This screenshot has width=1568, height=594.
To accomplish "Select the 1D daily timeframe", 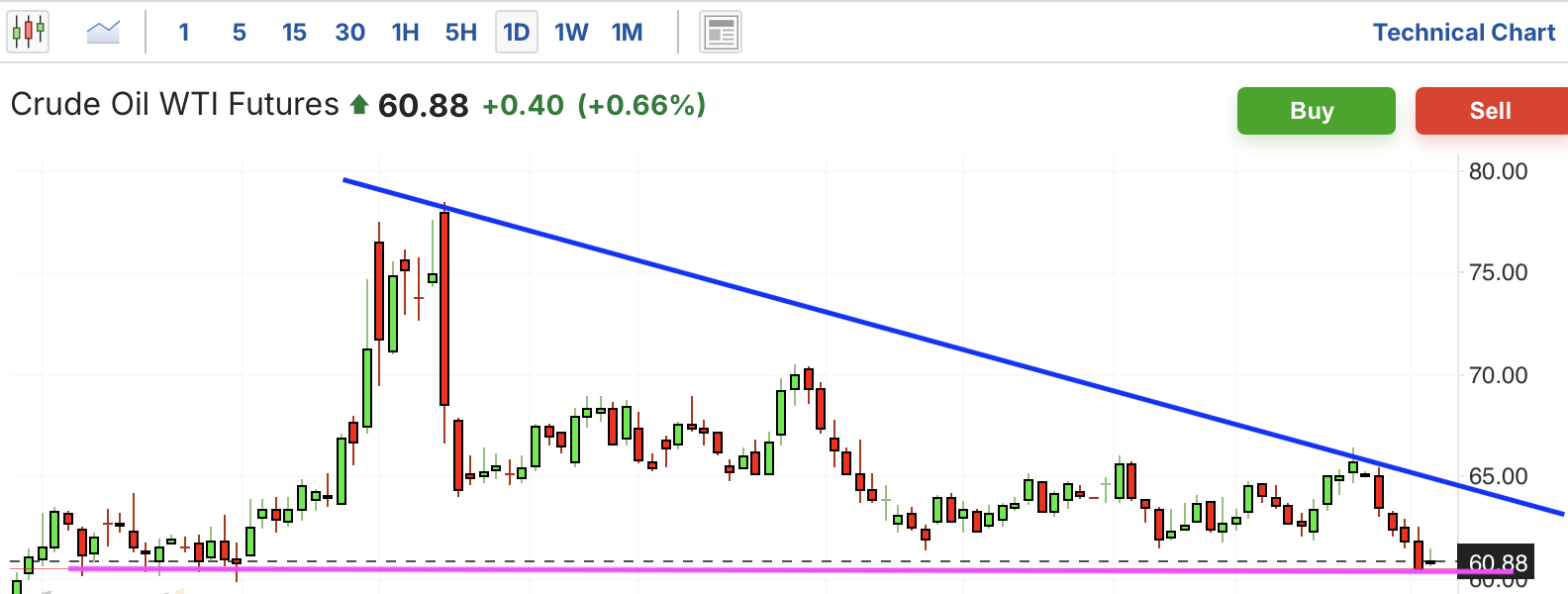I will (x=517, y=33).
